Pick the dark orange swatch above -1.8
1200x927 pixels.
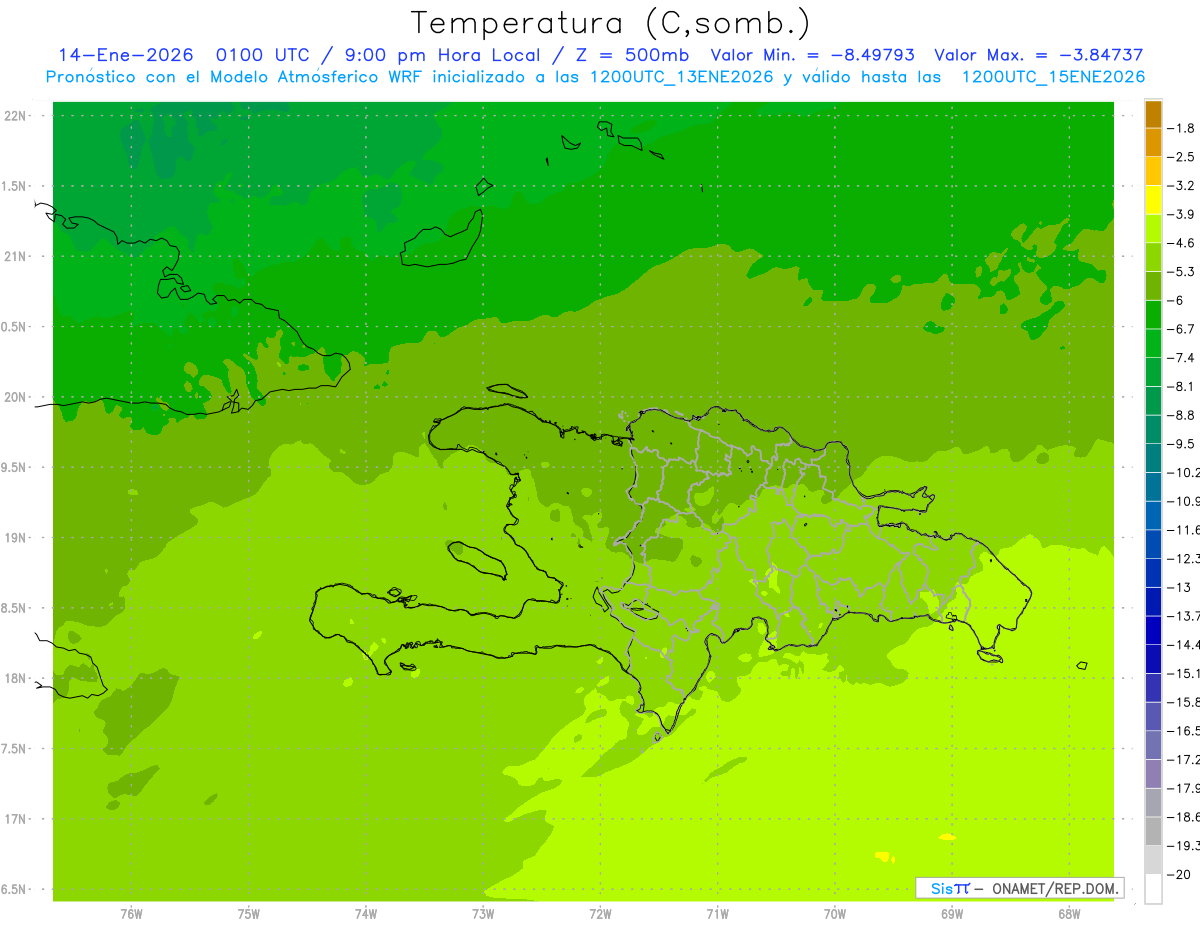pos(1153,114)
